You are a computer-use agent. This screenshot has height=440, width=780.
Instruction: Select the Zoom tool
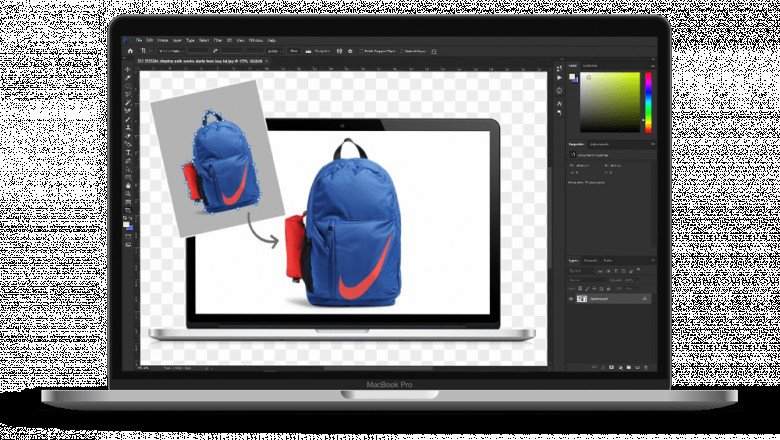(128, 194)
